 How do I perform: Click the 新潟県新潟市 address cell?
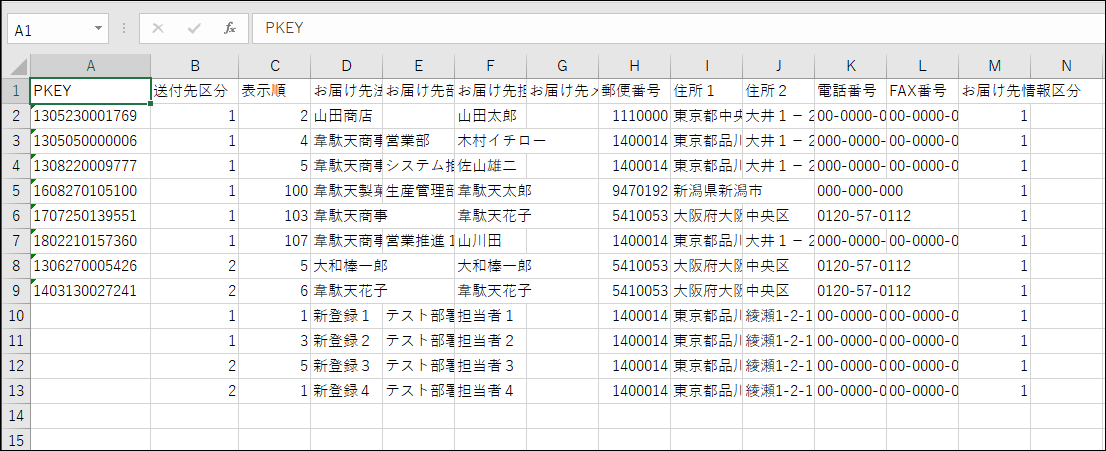click(706, 190)
